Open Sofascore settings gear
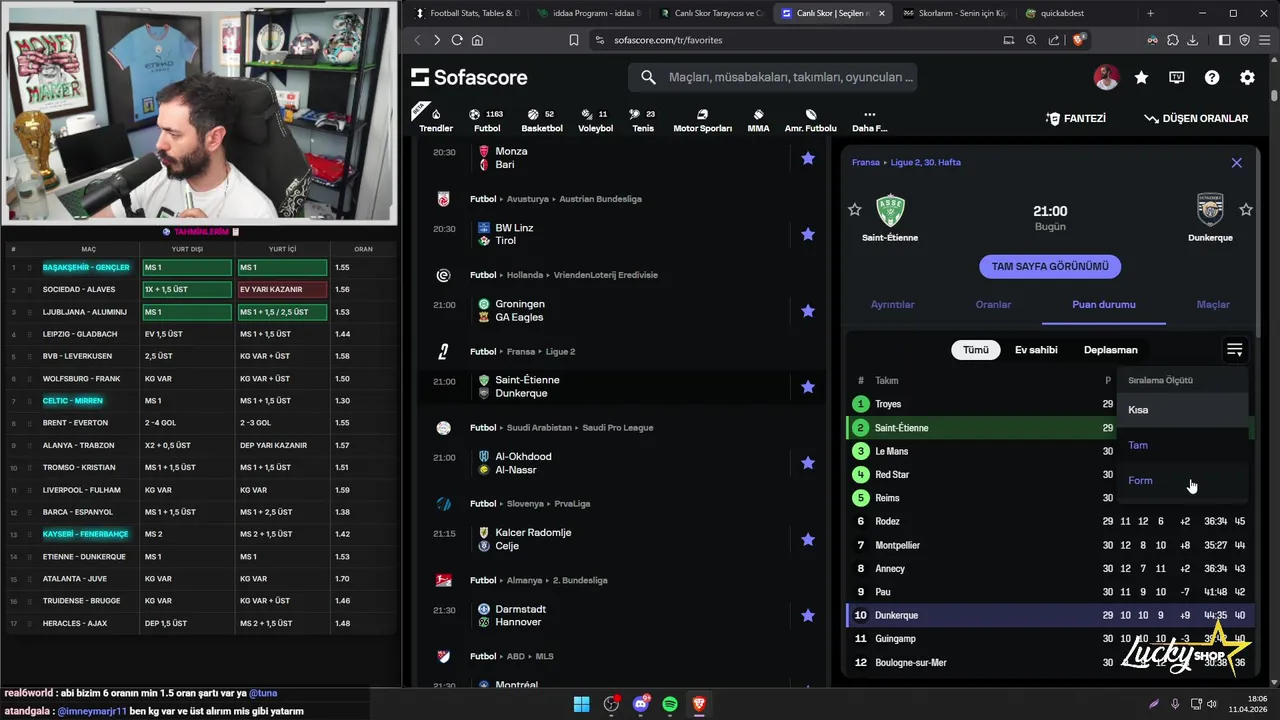The width and height of the screenshot is (1280, 720). [1247, 77]
